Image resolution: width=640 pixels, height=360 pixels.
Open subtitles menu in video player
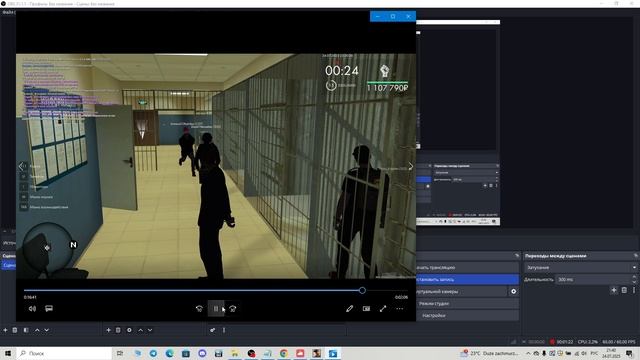click(x=49, y=309)
